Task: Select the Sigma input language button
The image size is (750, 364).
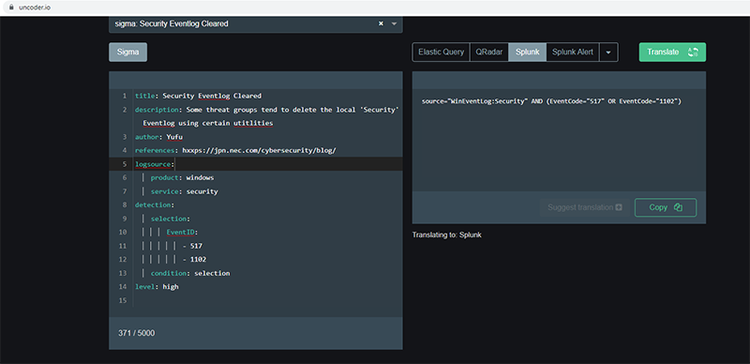Action: point(128,52)
